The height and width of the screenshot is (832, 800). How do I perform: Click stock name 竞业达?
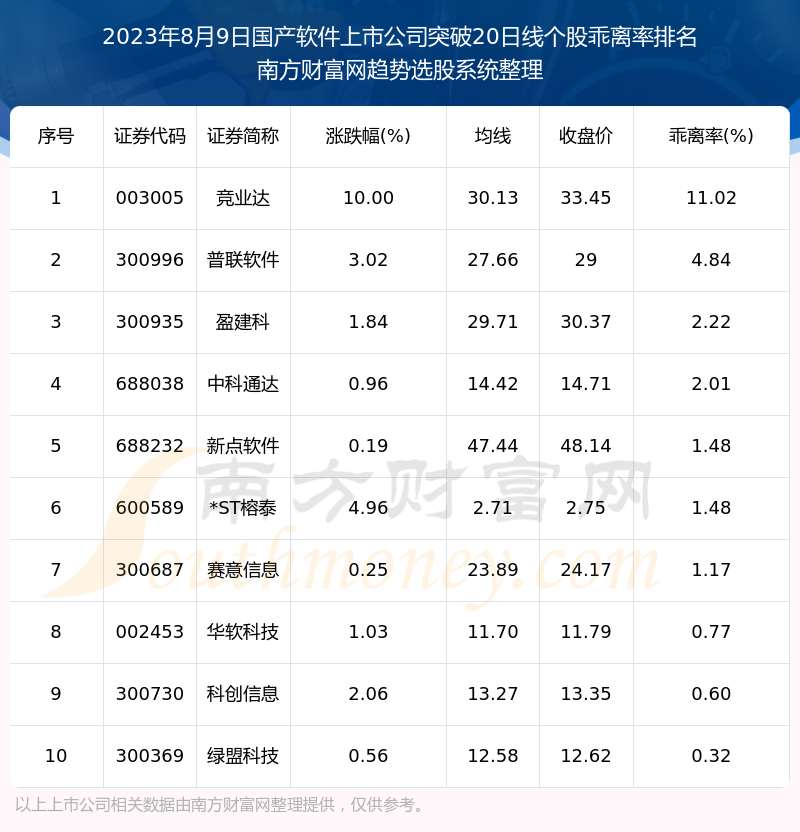[243, 198]
